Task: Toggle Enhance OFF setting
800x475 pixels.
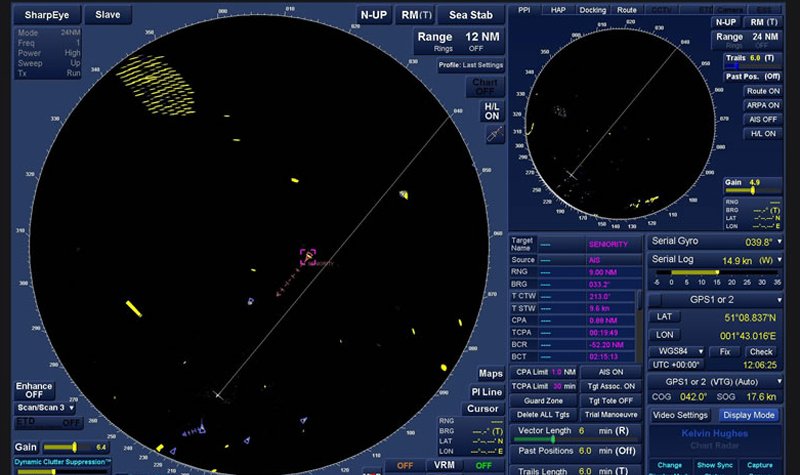Action: (x=33, y=390)
